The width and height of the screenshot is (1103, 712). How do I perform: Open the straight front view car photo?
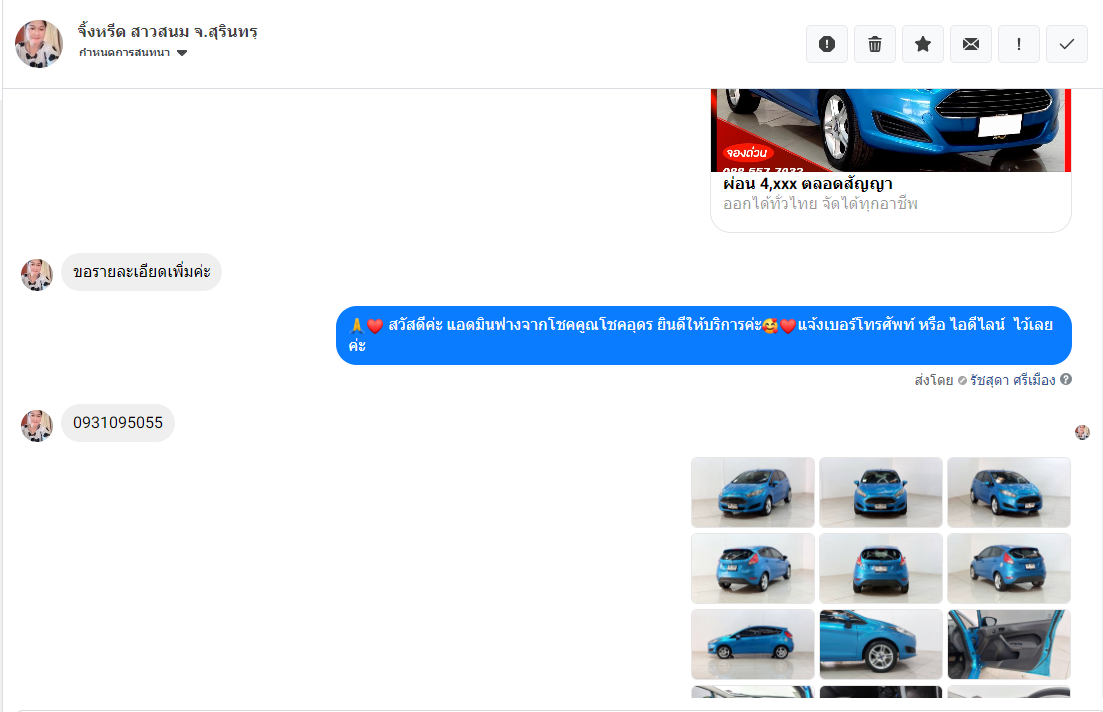pos(881,492)
